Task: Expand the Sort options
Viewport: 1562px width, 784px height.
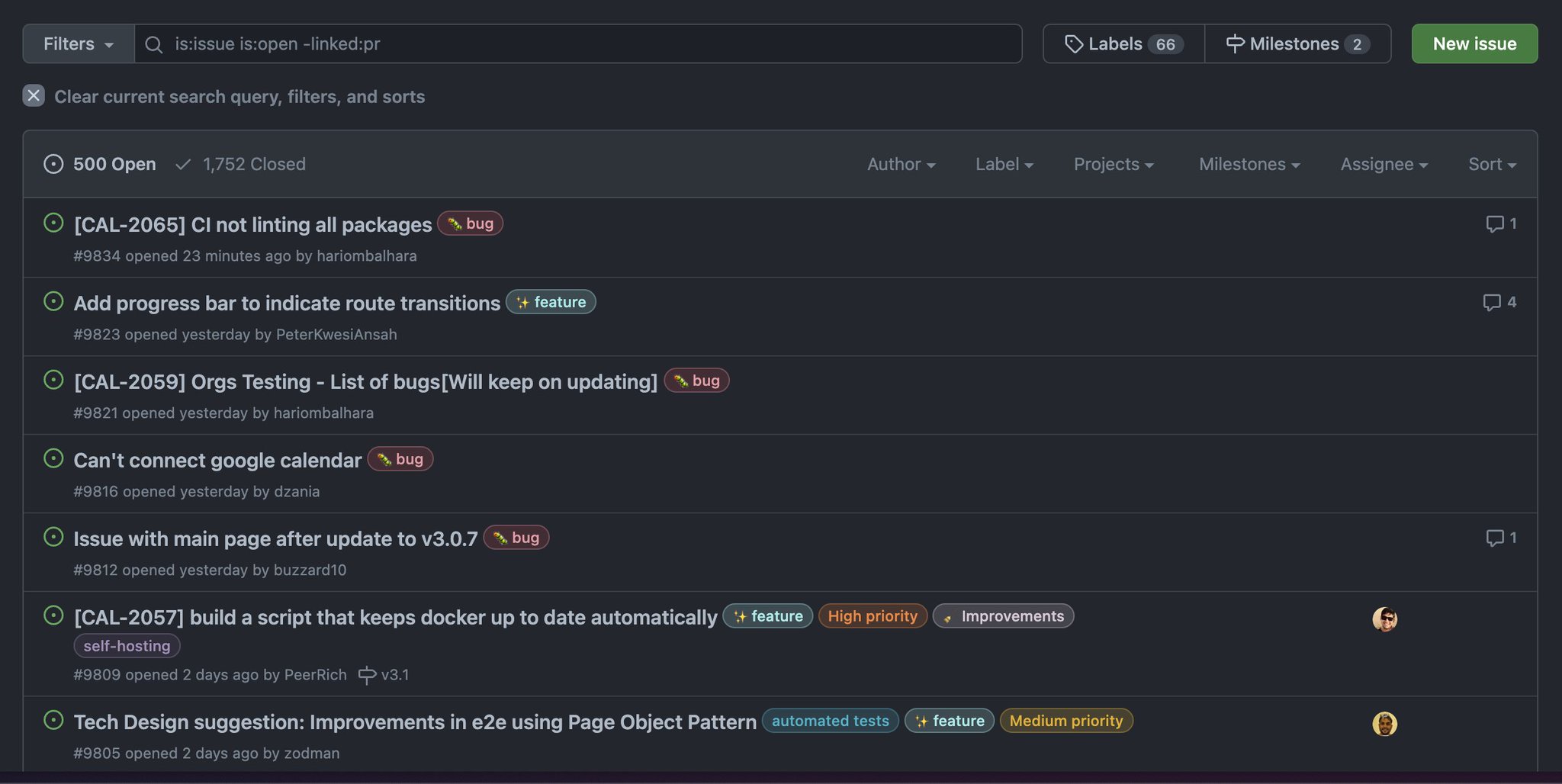Action: coord(1490,164)
